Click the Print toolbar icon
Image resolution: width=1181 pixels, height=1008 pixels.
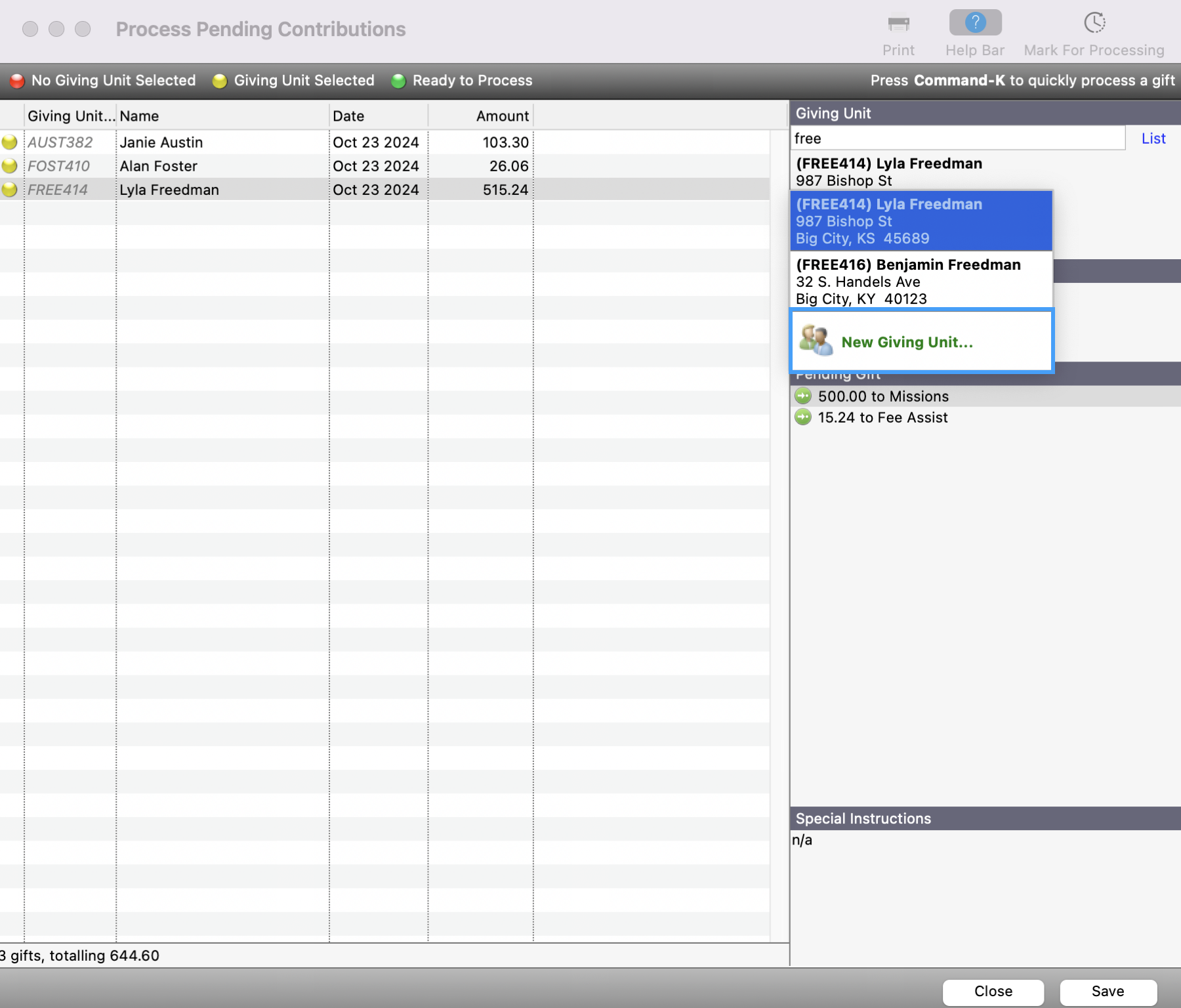[898, 25]
